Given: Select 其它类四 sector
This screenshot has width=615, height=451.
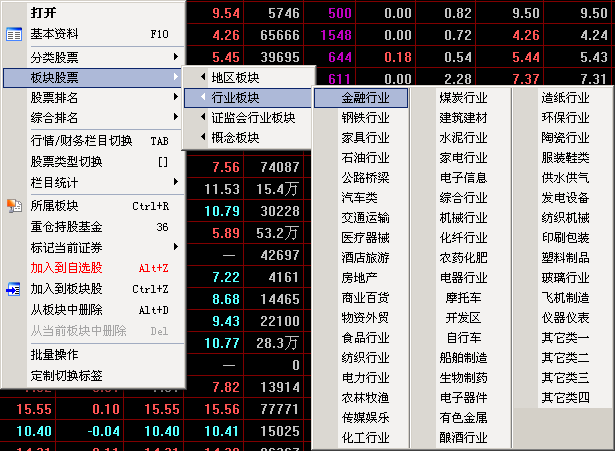Looking at the screenshot, I should [565, 398].
